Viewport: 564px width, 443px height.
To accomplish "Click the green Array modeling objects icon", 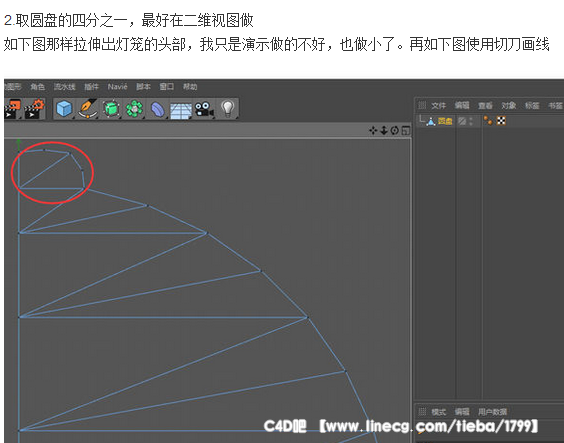I will 134,109.
